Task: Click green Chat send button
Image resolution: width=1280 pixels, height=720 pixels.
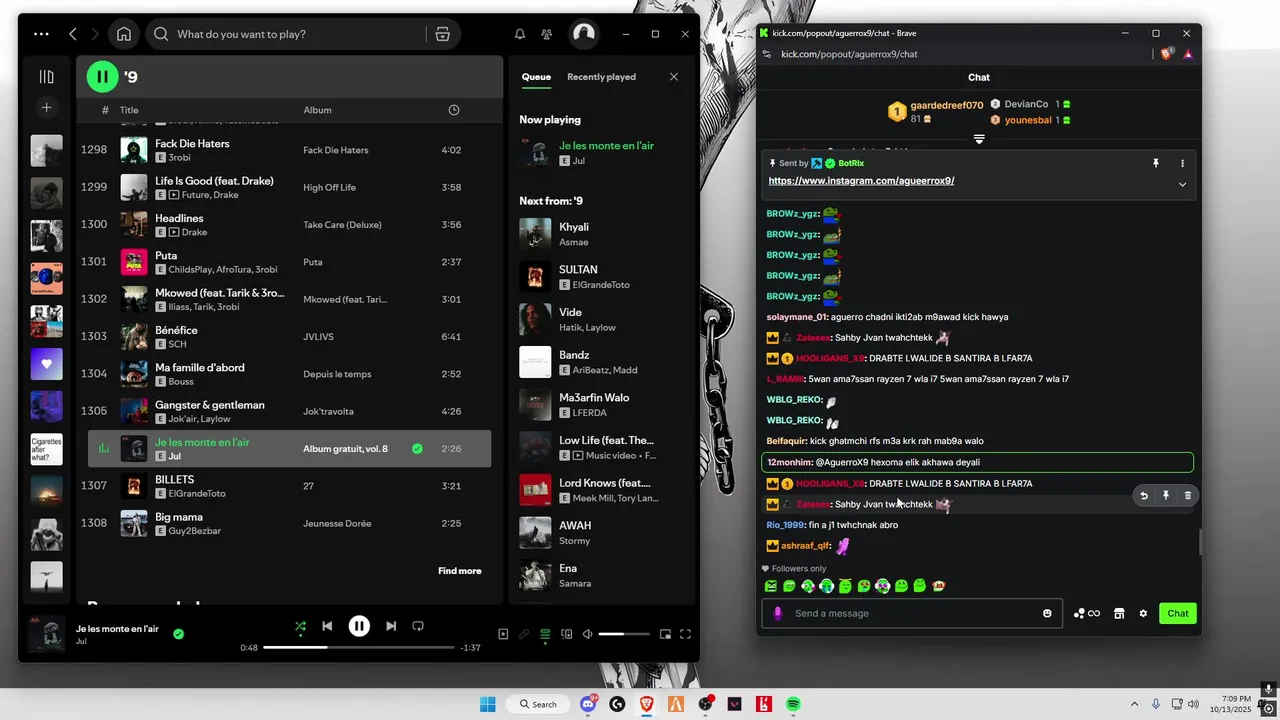Action: point(1178,613)
